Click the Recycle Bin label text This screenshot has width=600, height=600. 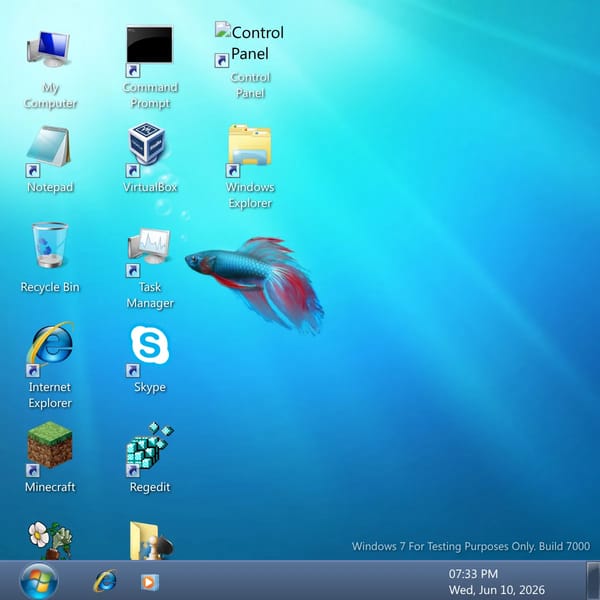(50, 287)
